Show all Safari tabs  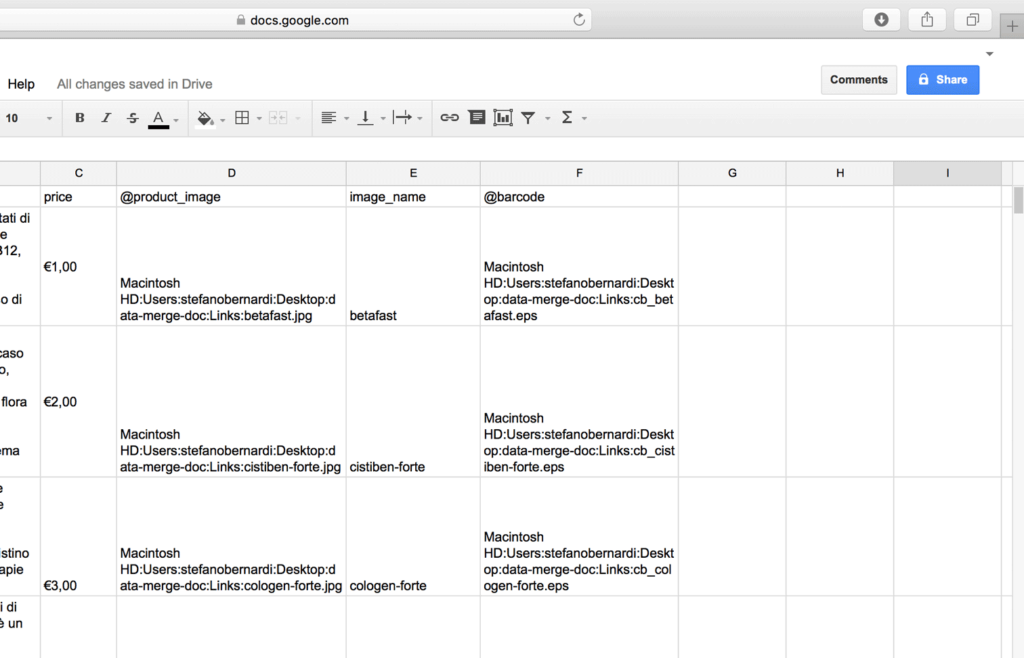click(972, 20)
